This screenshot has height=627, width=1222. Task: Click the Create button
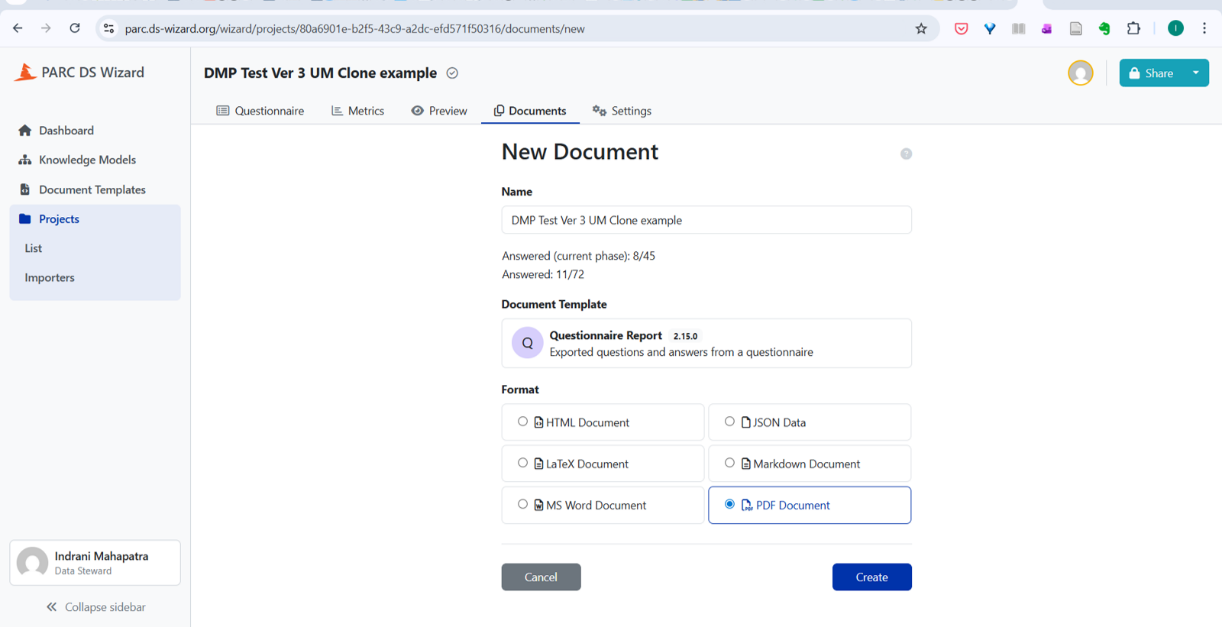pos(871,577)
